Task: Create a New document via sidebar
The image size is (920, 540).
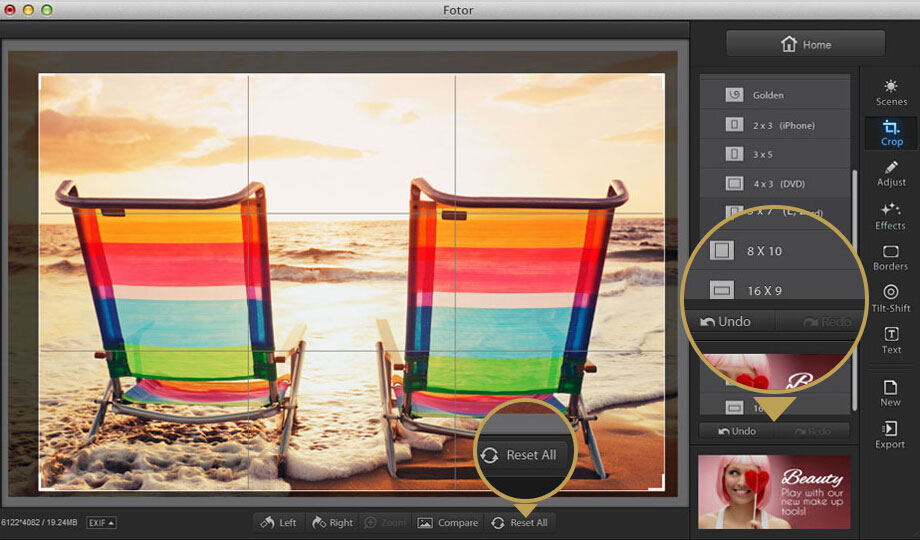Action: click(x=890, y=393)
